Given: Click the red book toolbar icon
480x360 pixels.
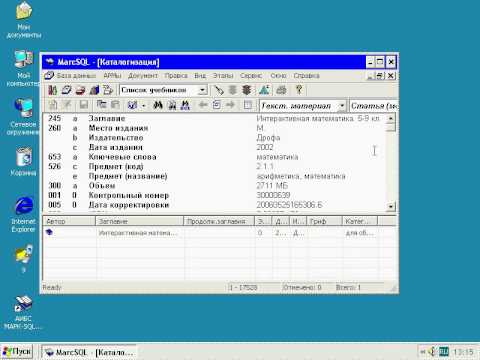Looking at the screenshot, I should click(x=80, y=90).
